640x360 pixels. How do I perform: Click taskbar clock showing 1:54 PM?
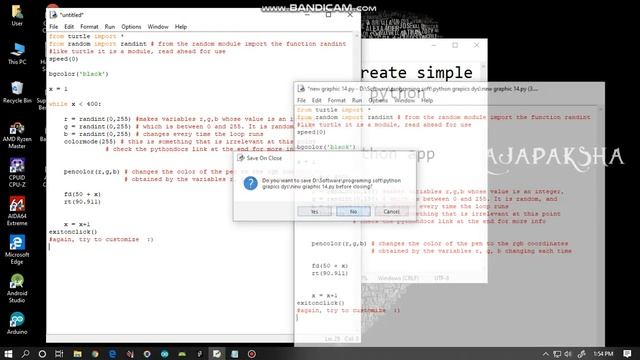click(603, 353)
